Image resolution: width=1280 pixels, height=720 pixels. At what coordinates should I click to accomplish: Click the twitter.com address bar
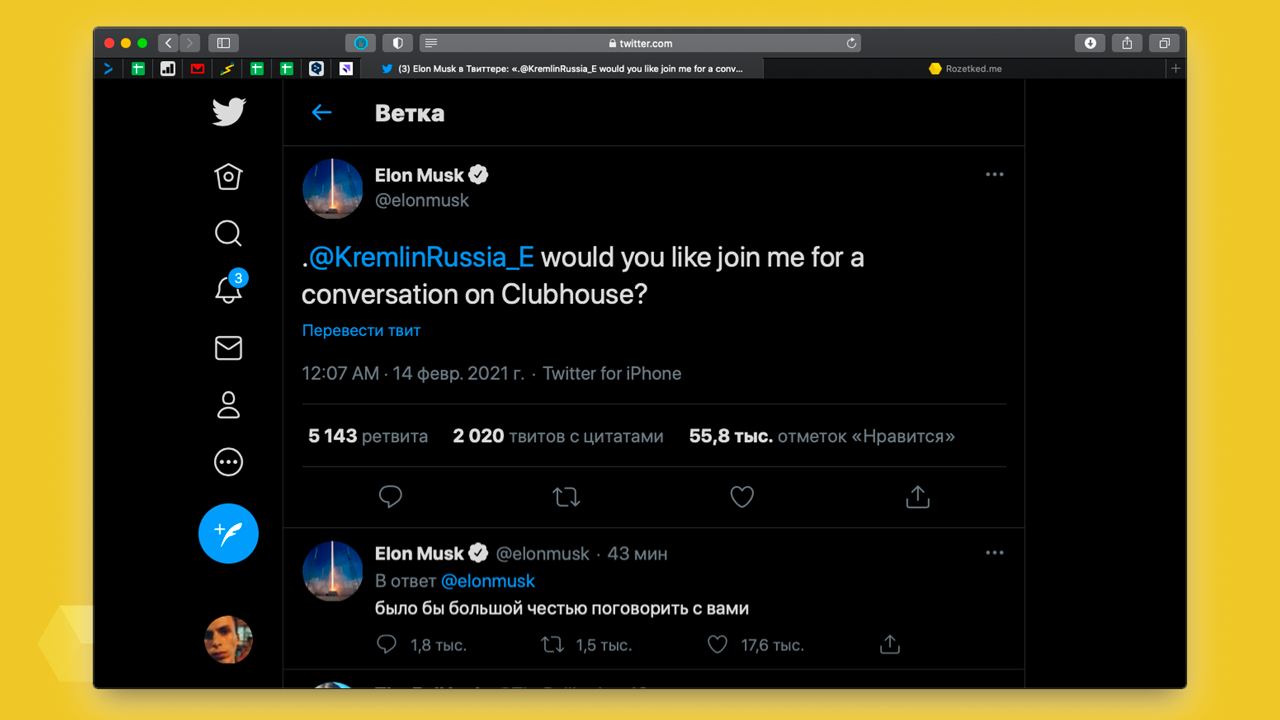[639, 43]
